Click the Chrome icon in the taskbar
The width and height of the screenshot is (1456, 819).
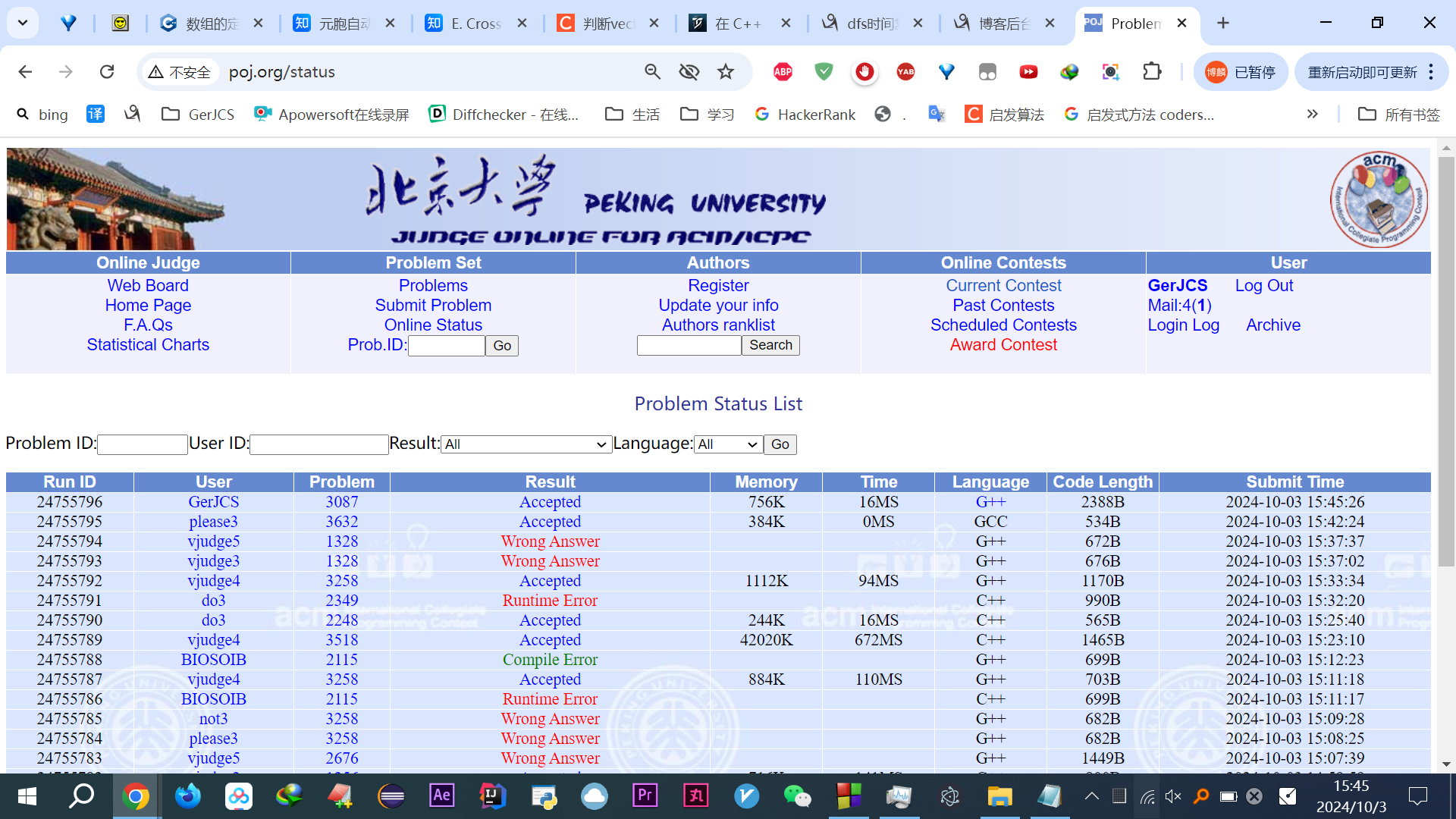136,796
